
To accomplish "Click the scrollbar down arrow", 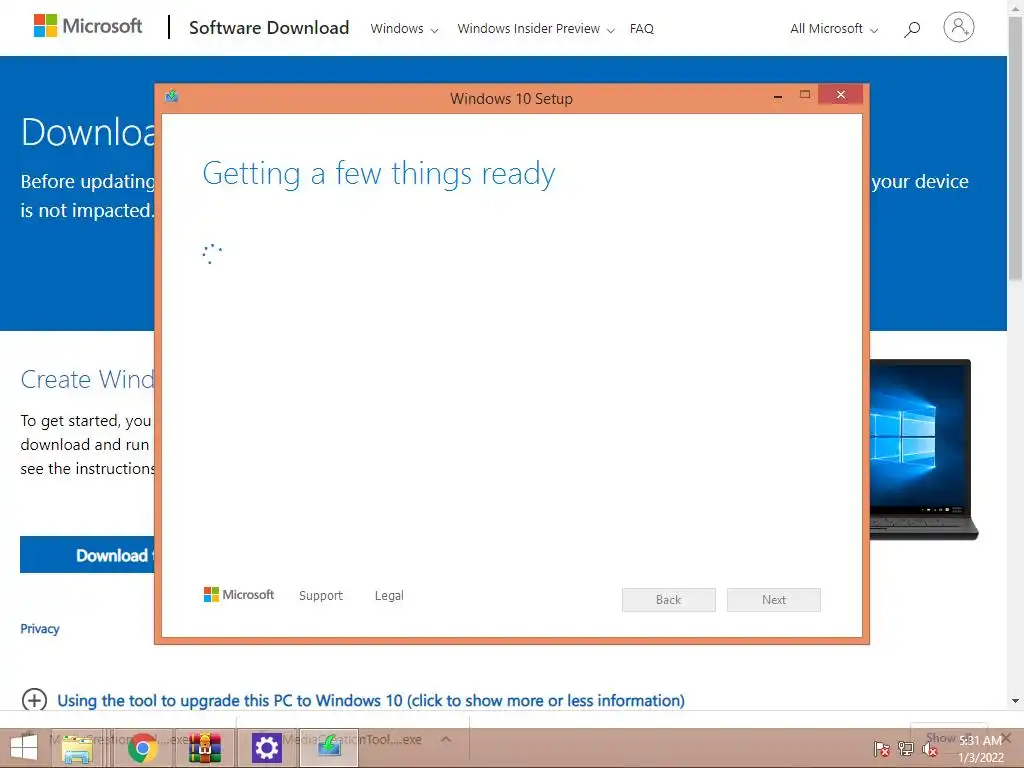I will (x=1015, y=701).
